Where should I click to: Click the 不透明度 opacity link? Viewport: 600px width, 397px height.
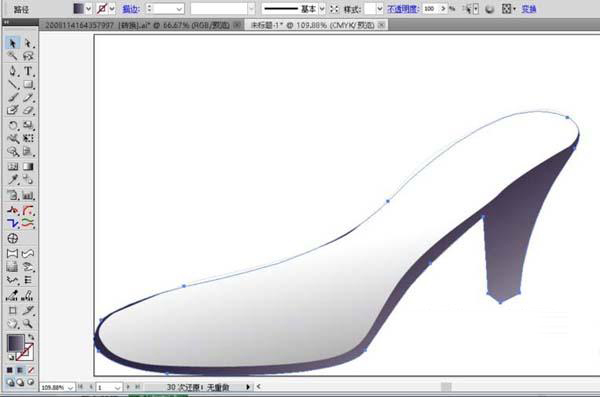(x=402, y=9)
